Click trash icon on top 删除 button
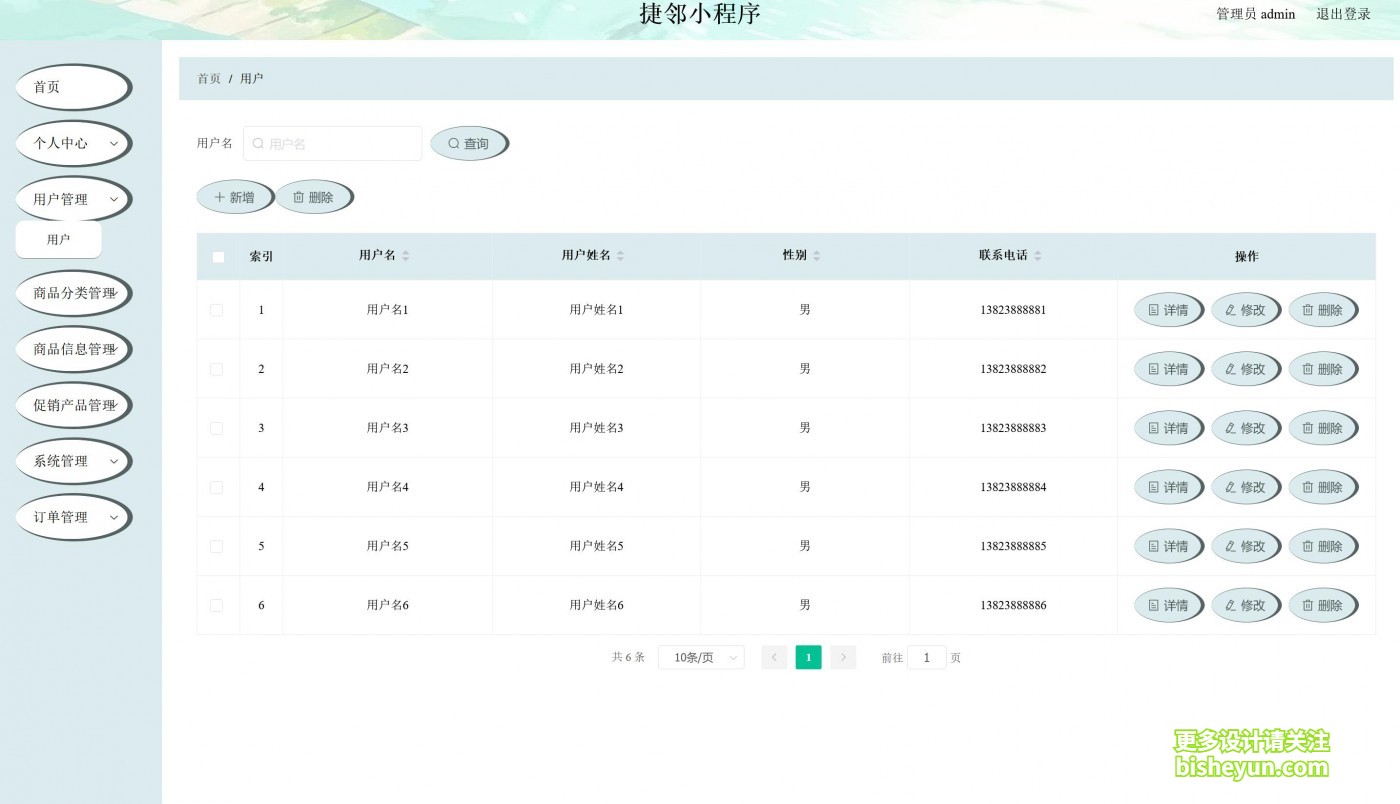Viewport: 1400px width, 804px height. 298,198
